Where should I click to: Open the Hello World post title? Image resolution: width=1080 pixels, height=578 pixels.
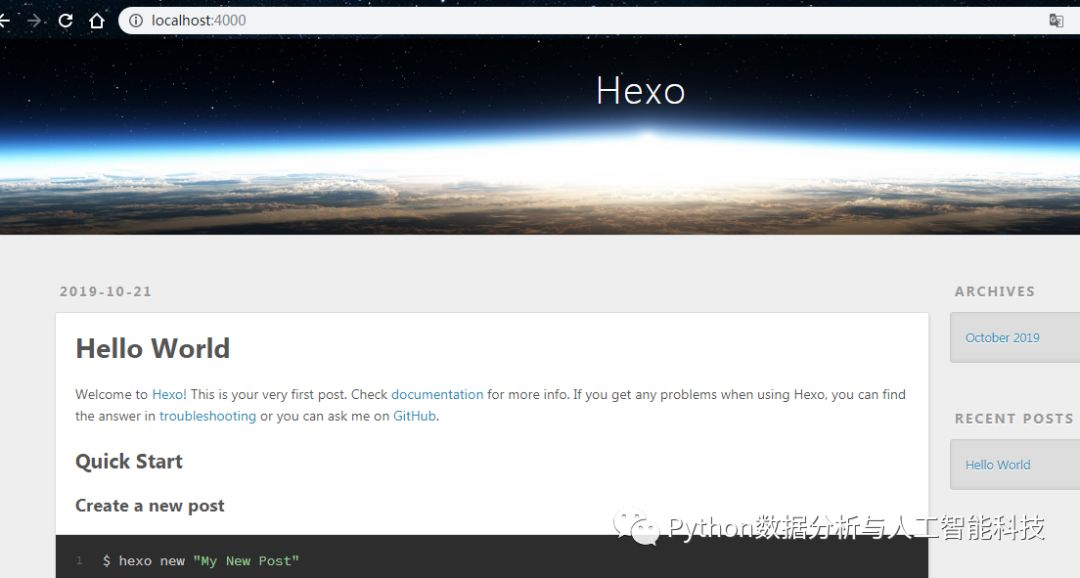(x=152, y=349)
